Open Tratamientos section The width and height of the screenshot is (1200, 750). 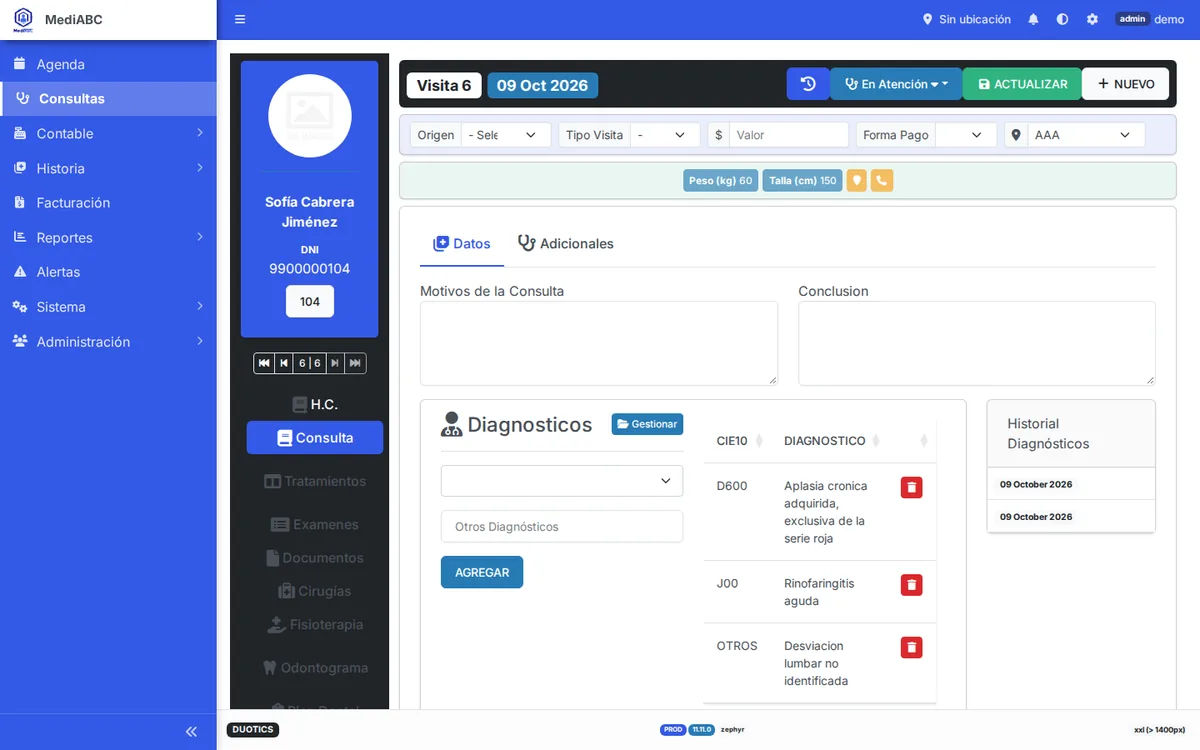(x=315, y=481)
